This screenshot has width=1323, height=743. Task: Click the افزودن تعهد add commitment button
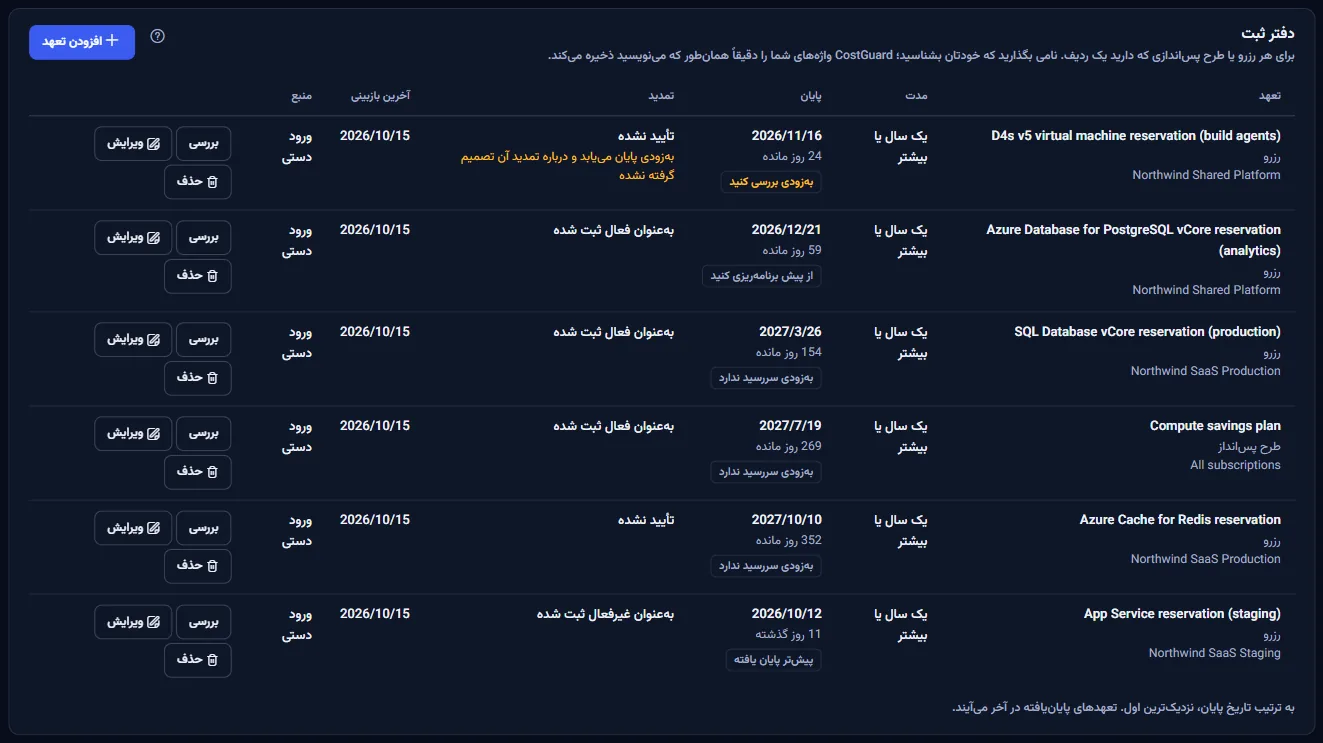coord(82,42)
